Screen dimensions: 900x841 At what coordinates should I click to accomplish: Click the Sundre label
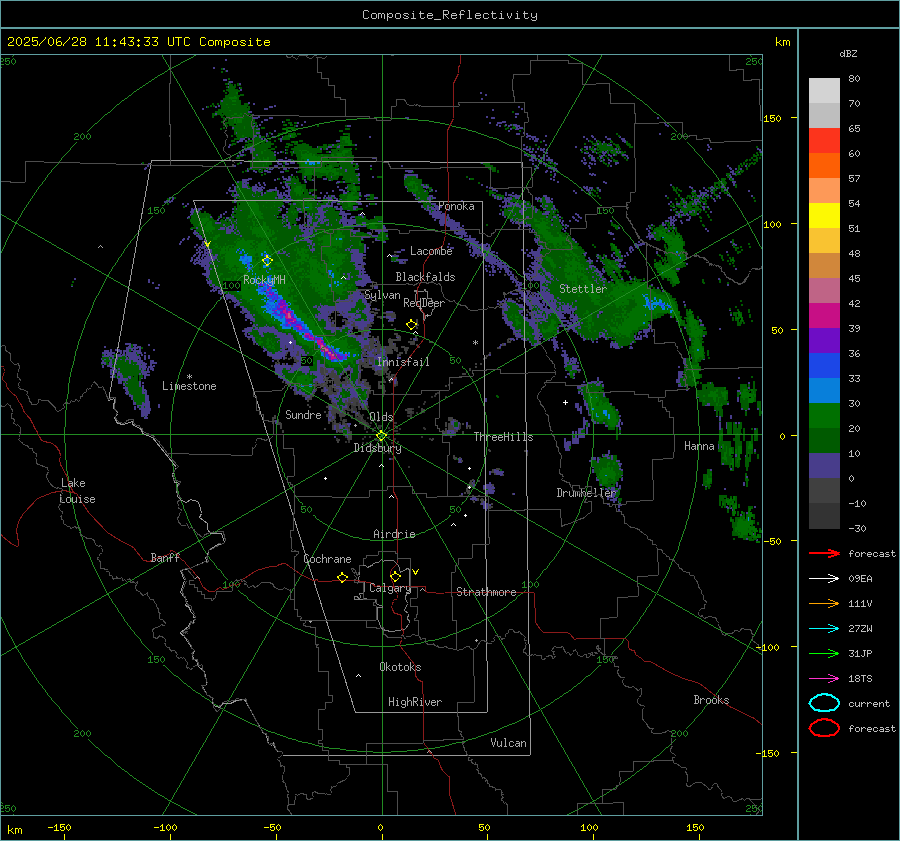pyautogui.click(x=303, y=414)
